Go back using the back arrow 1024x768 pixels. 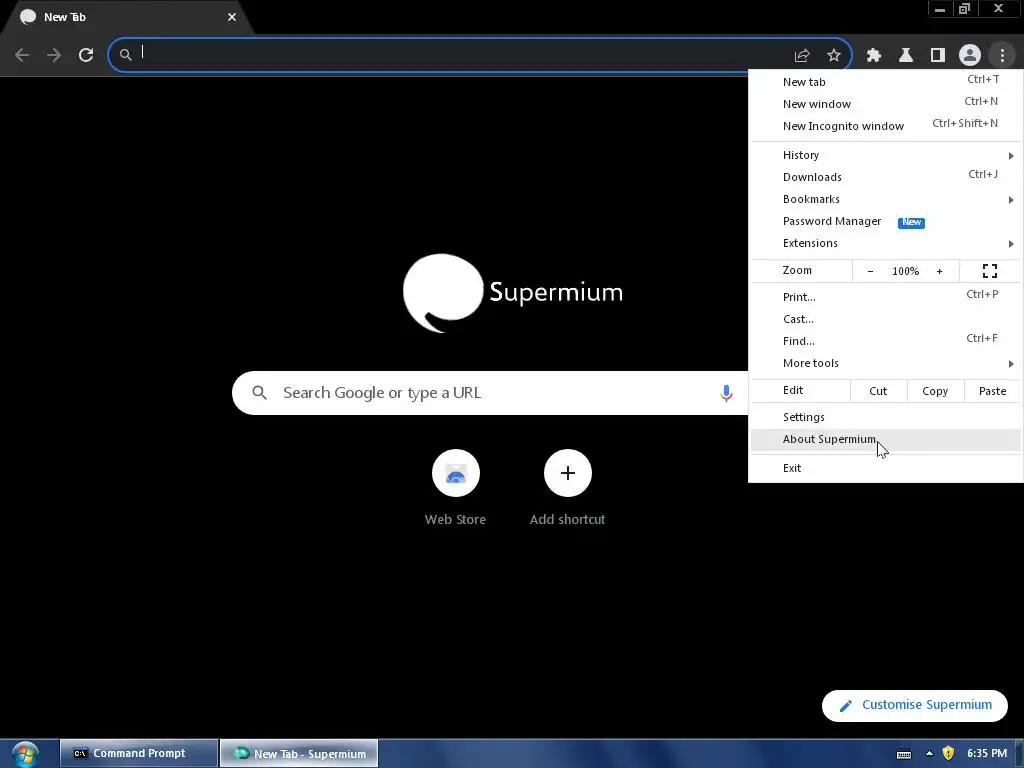(x=22, y=55)
